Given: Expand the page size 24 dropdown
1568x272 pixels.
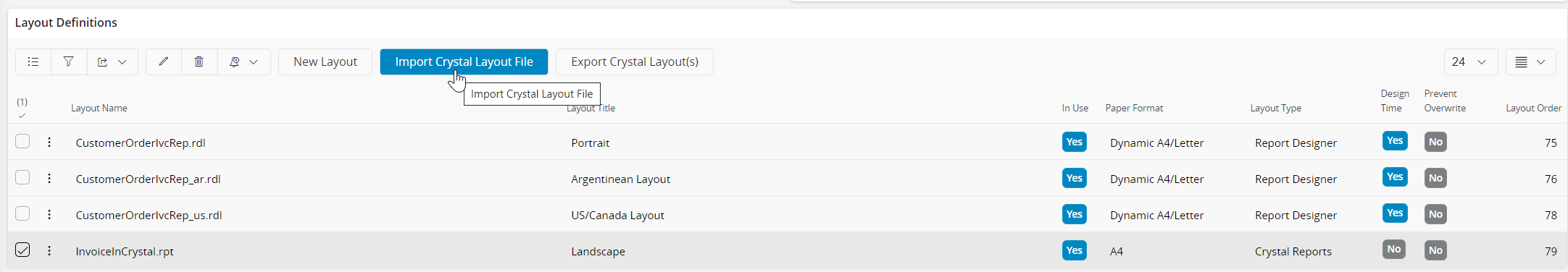Looking at the screenshot, I should tap(1470, 62).
